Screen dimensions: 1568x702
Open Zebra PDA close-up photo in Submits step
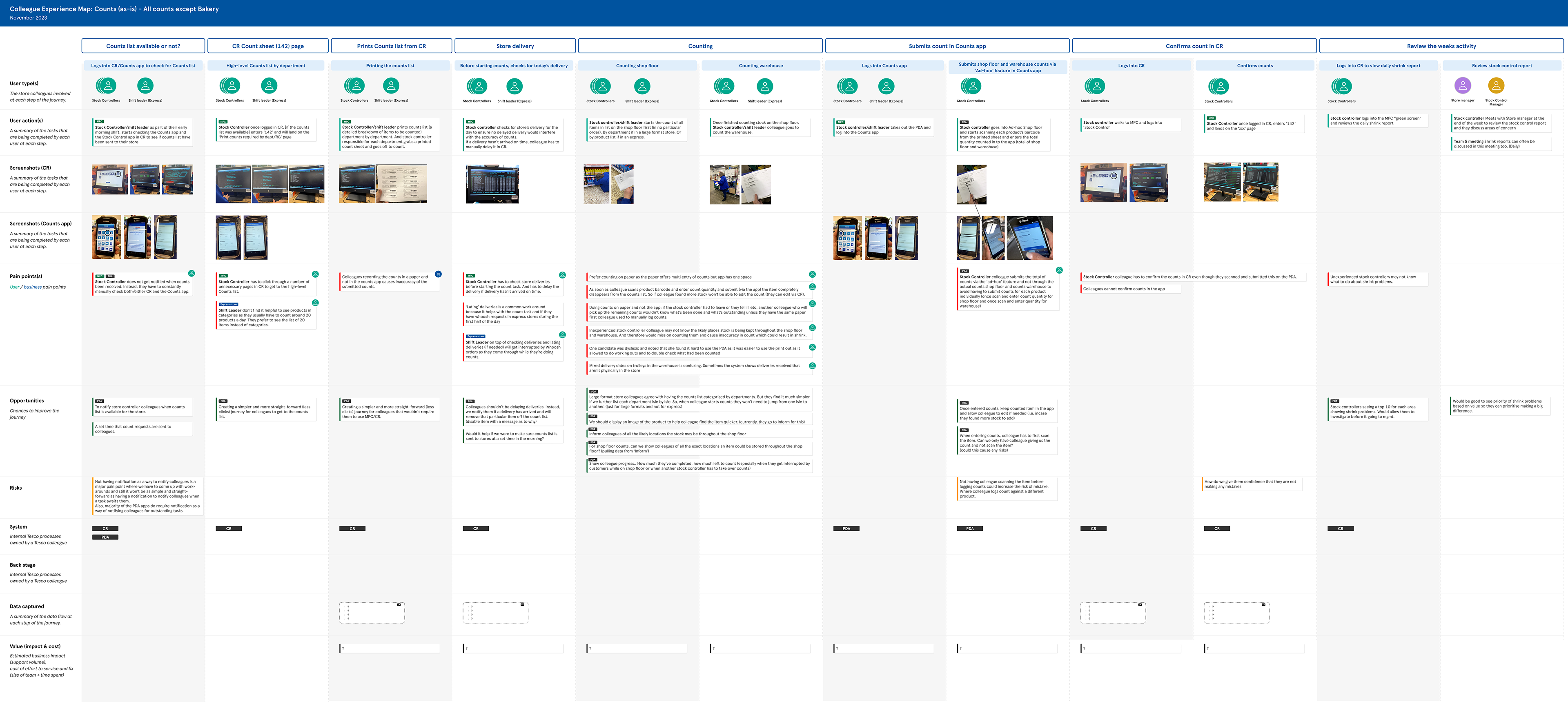(1029, 238)
